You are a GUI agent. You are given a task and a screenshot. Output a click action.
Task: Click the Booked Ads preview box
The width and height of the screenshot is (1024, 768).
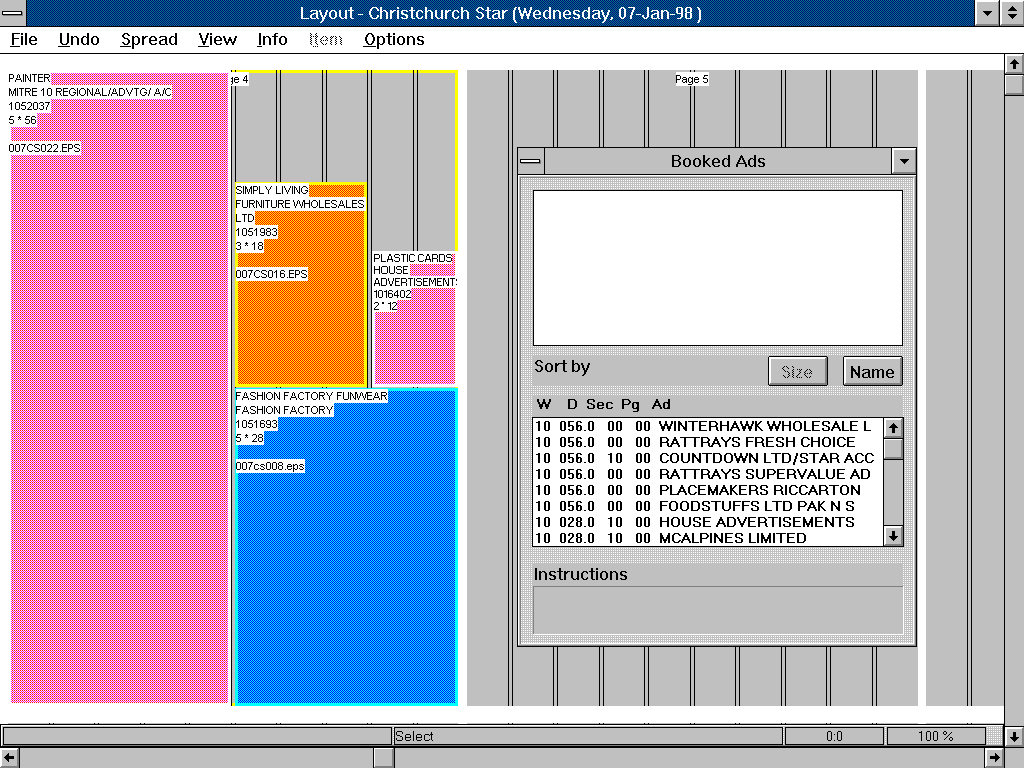[718, 268]
